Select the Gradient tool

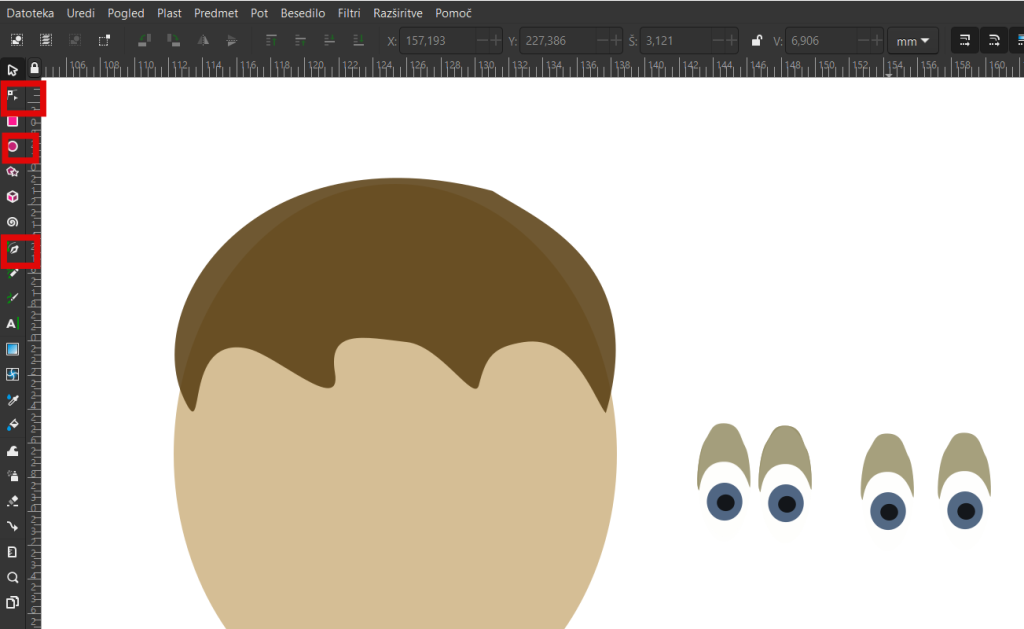(x=12, y=349)
